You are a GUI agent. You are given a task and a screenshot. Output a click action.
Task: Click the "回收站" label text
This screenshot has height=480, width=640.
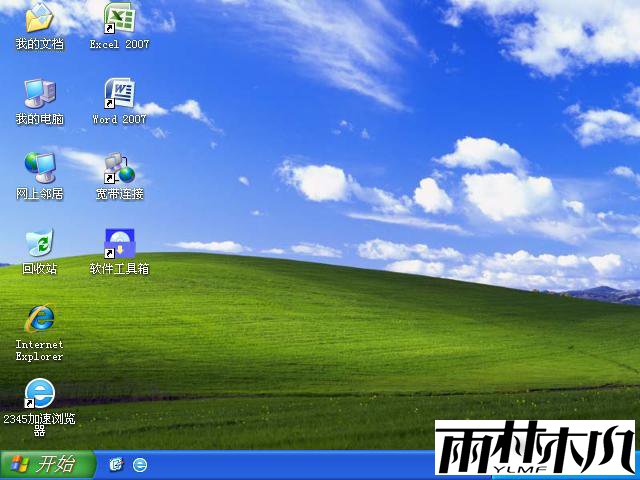coord(39,269)
